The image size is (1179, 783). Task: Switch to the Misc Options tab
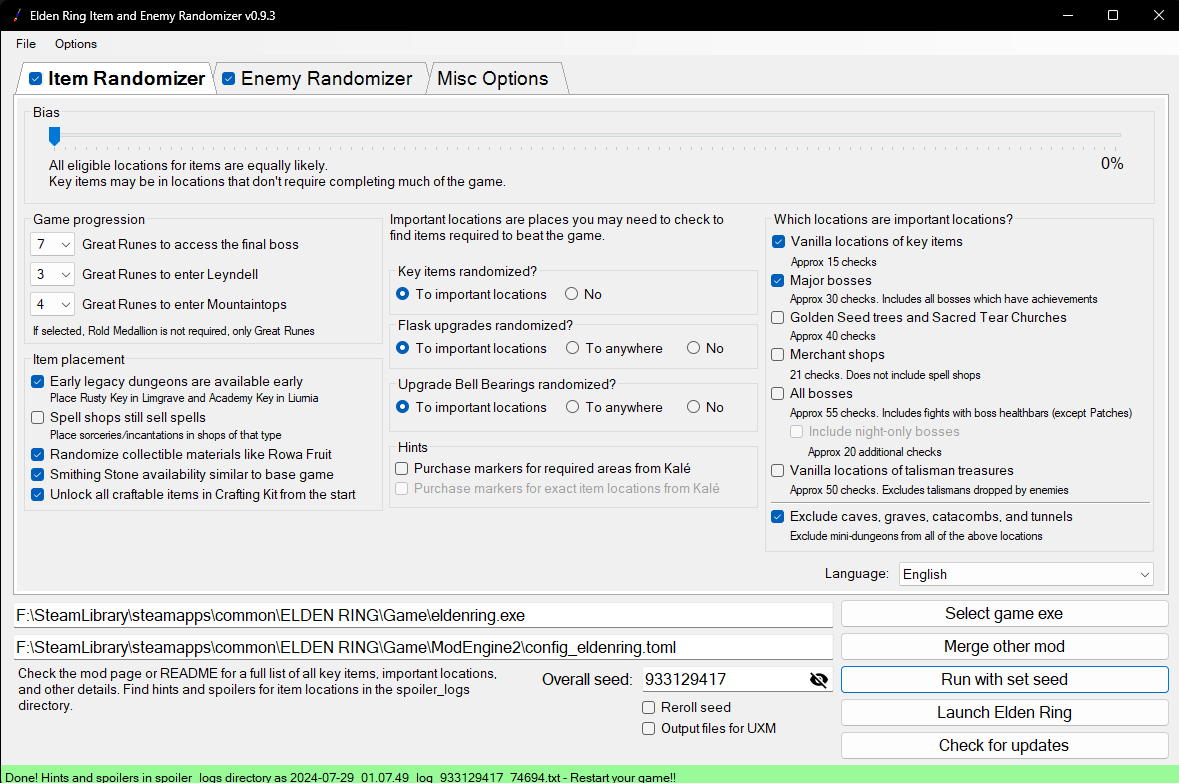(493, 78)
